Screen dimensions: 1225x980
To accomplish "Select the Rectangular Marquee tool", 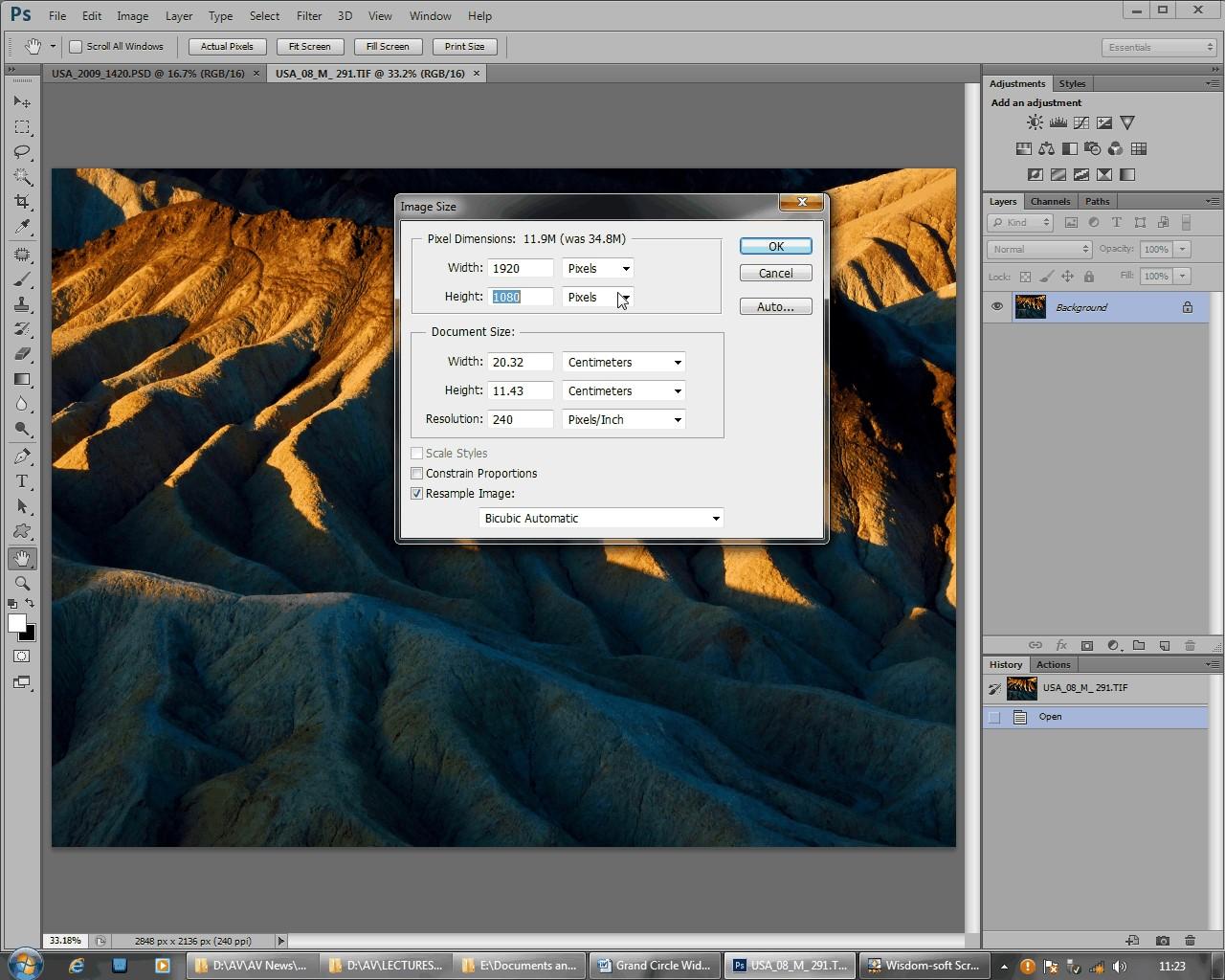I will point(21,127).
